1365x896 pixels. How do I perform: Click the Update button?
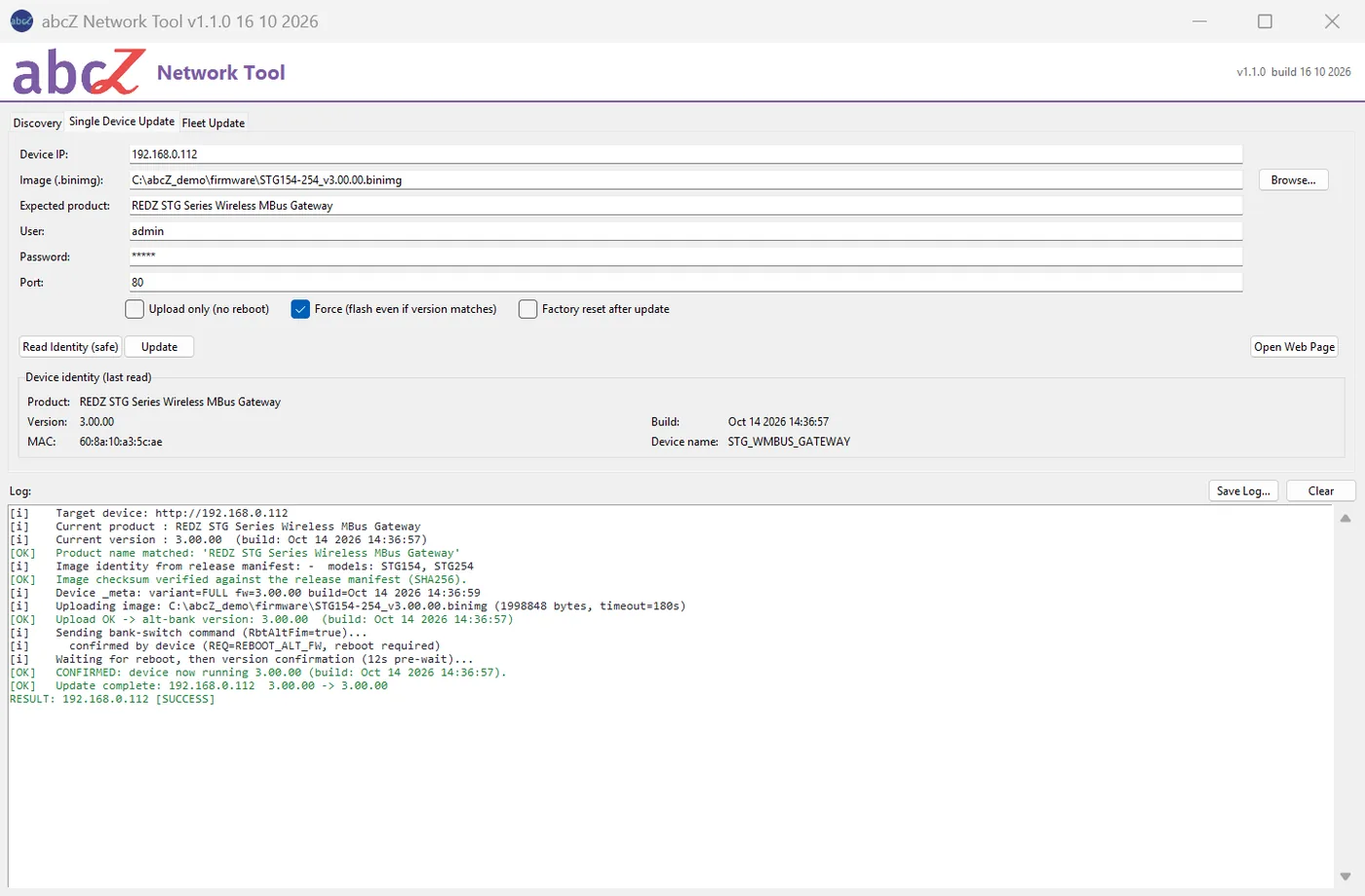[x=159, y=347]
